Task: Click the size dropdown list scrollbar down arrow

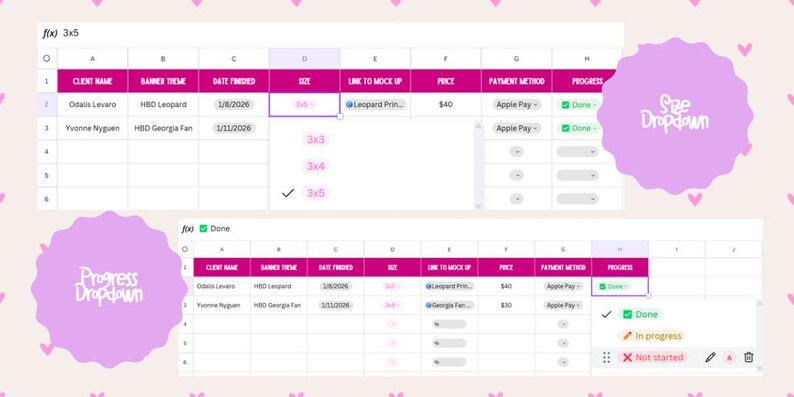Action: (x=478, y=206)
